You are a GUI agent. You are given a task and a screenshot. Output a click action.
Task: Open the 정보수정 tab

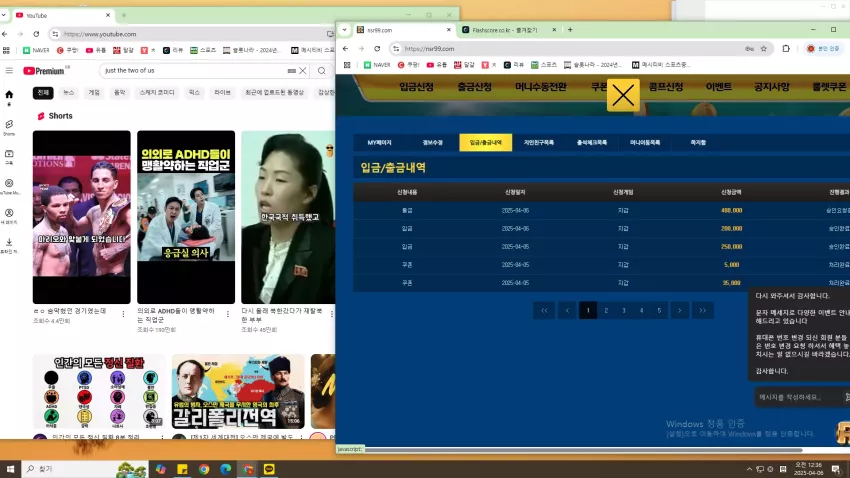click(x=433, y=143)
